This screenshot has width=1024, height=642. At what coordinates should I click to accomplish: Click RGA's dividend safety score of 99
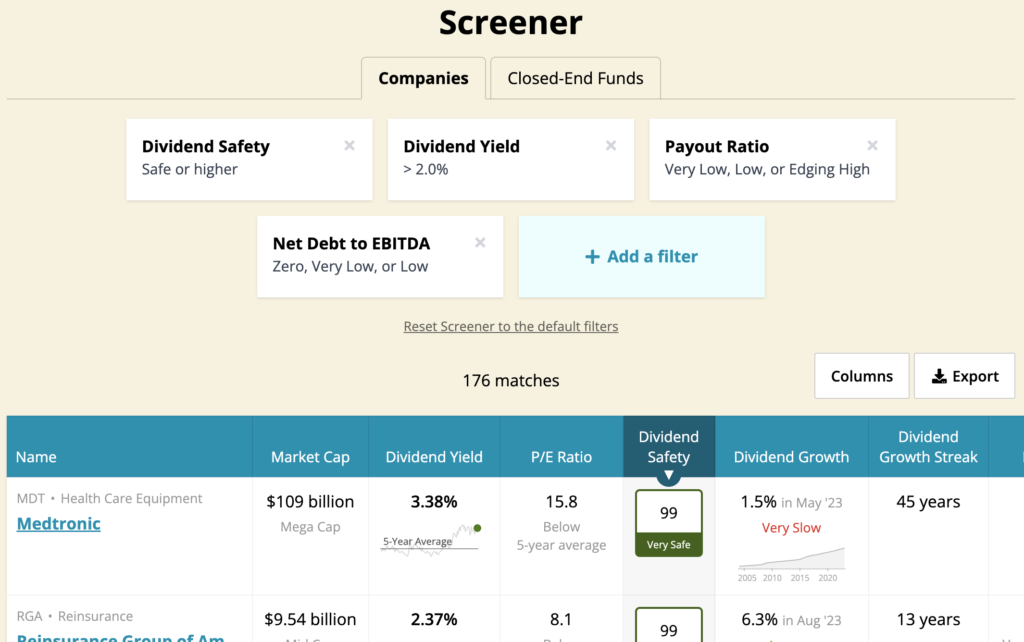[x=668, y=629]
